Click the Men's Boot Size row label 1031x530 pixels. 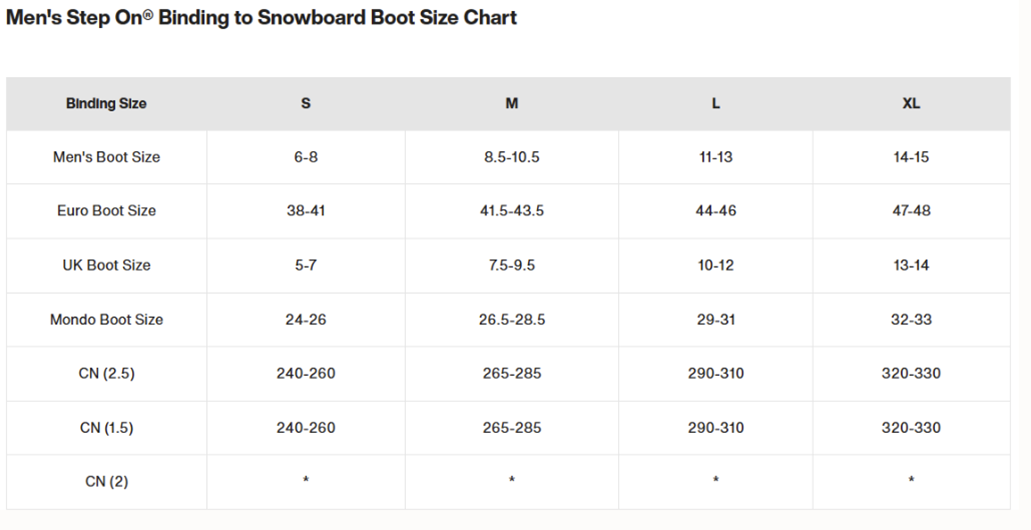pos(107,157)
